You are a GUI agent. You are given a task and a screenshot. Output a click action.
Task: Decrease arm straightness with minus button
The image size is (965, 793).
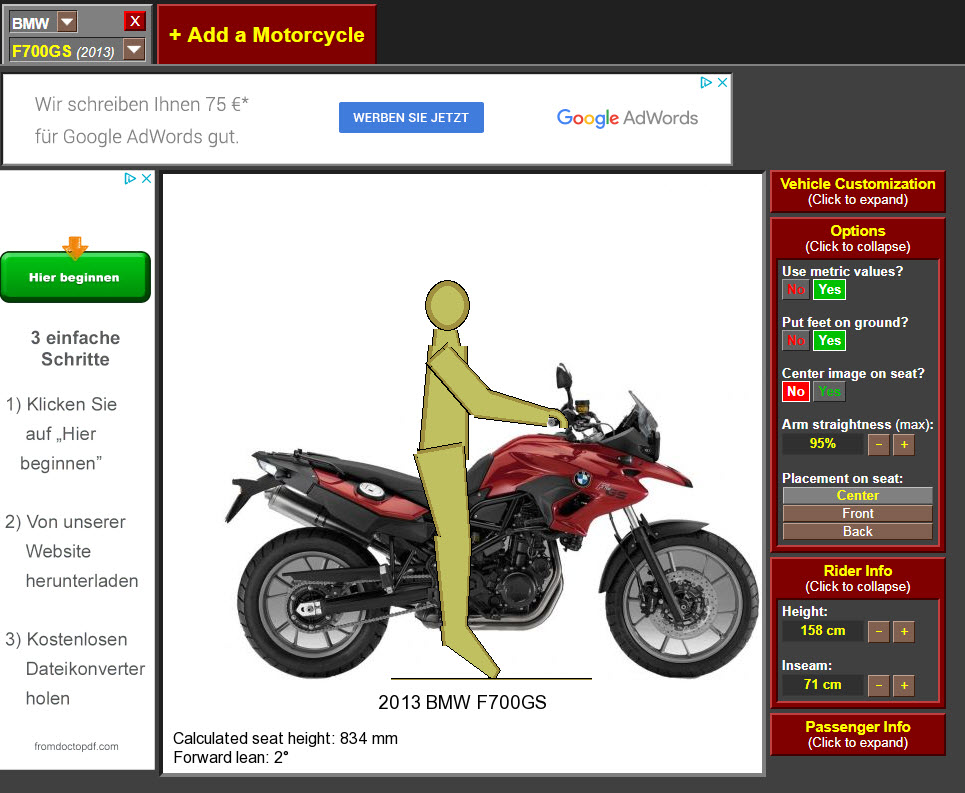pos(877,444)
